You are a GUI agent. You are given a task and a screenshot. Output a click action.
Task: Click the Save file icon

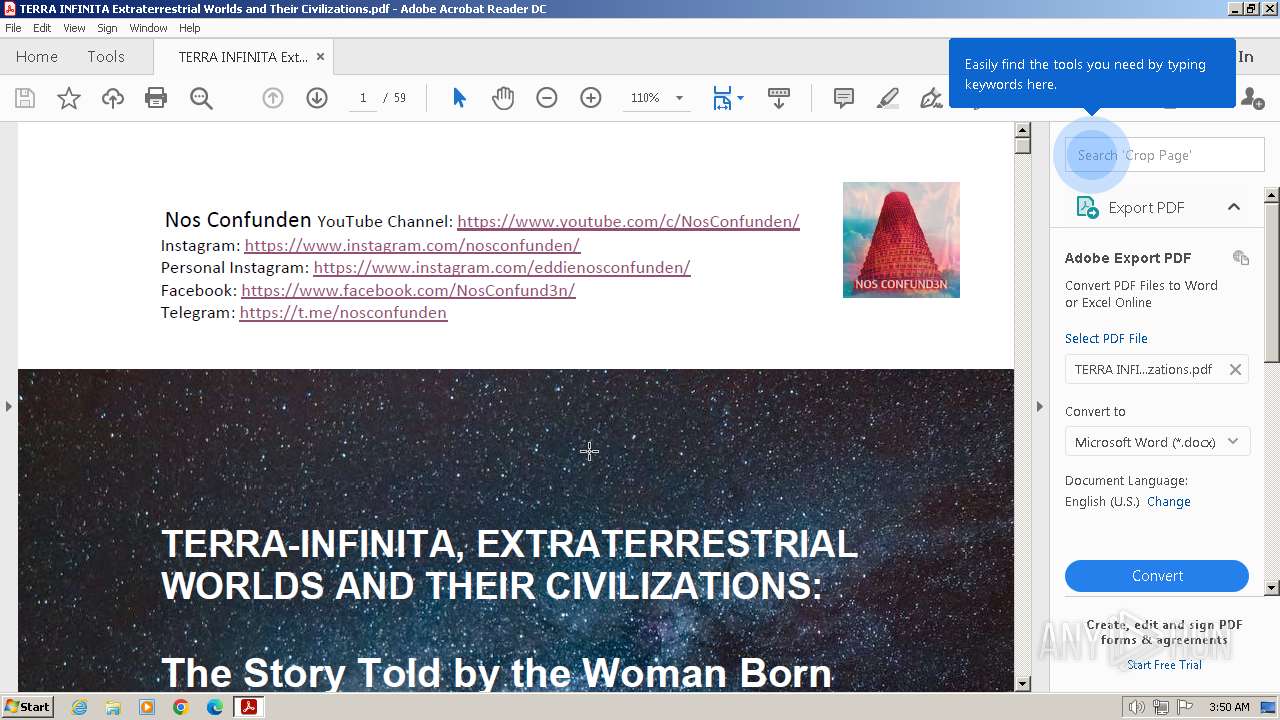pyautogui.click(x=25, y=98)
